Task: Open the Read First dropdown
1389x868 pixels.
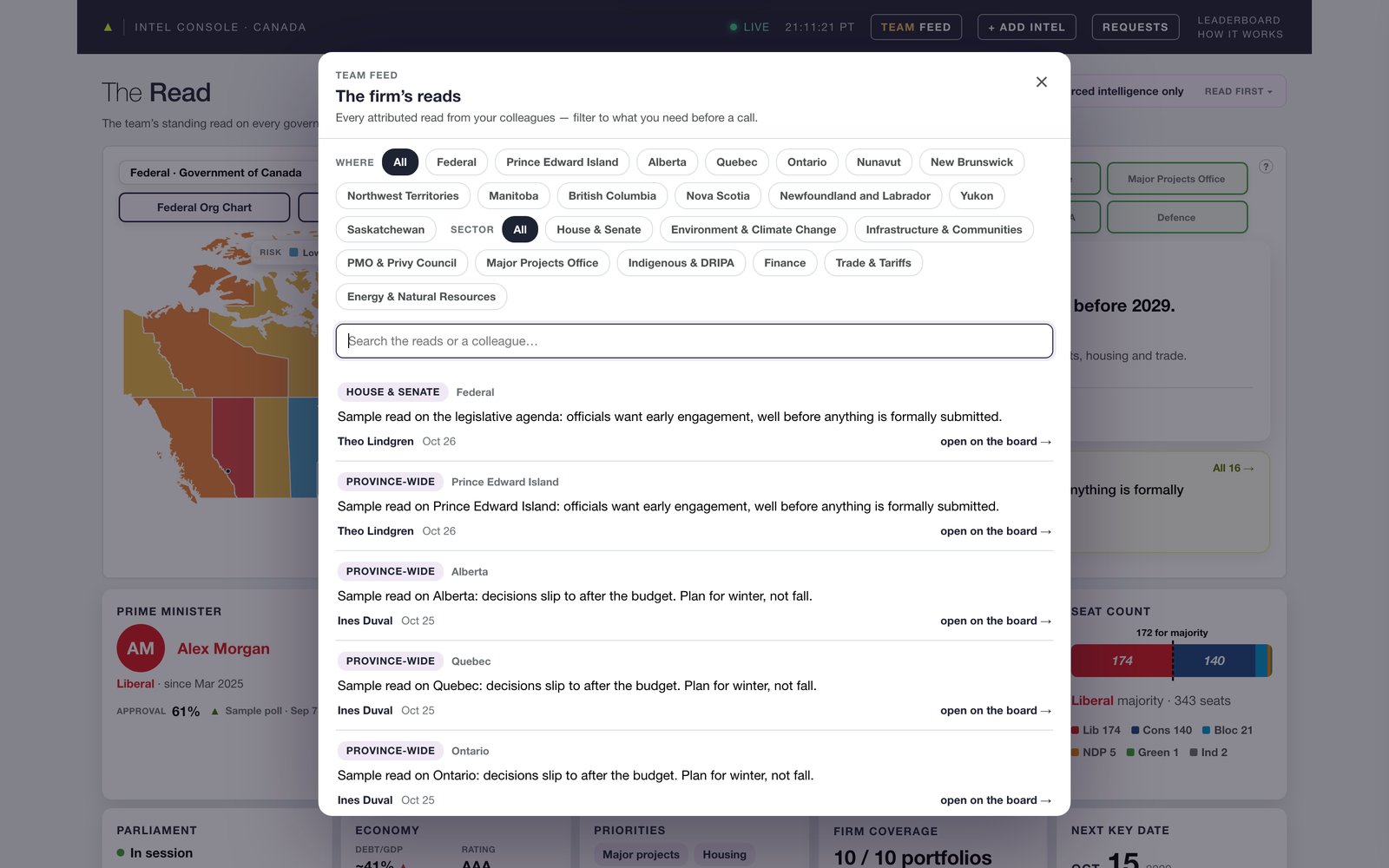Action: coord(1238,91)
